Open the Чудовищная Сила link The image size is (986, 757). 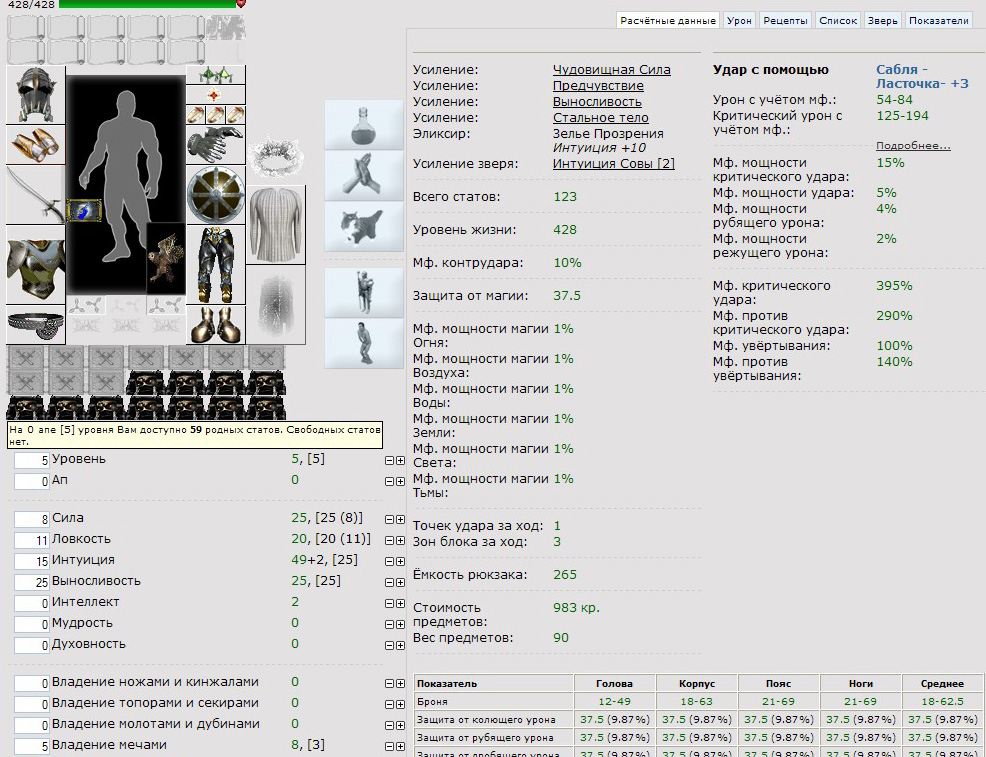pos(611,70)
